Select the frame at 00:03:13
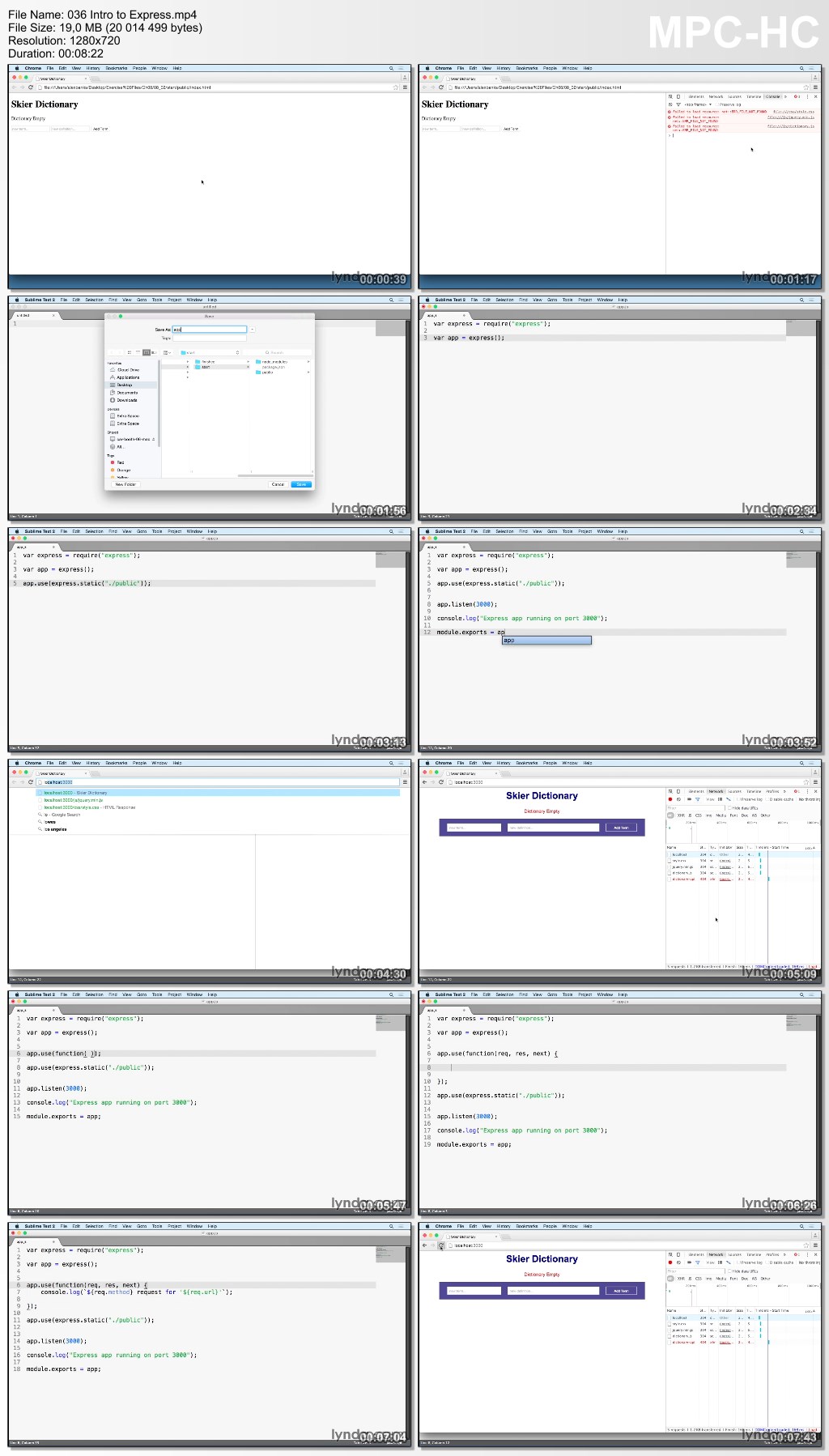This screenshot has width=829, height=1456. tap(210, 640)
